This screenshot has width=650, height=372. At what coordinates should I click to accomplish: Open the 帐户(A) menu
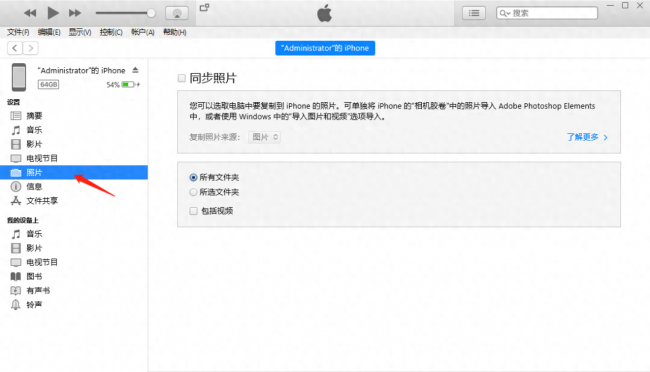pos(143,32)
